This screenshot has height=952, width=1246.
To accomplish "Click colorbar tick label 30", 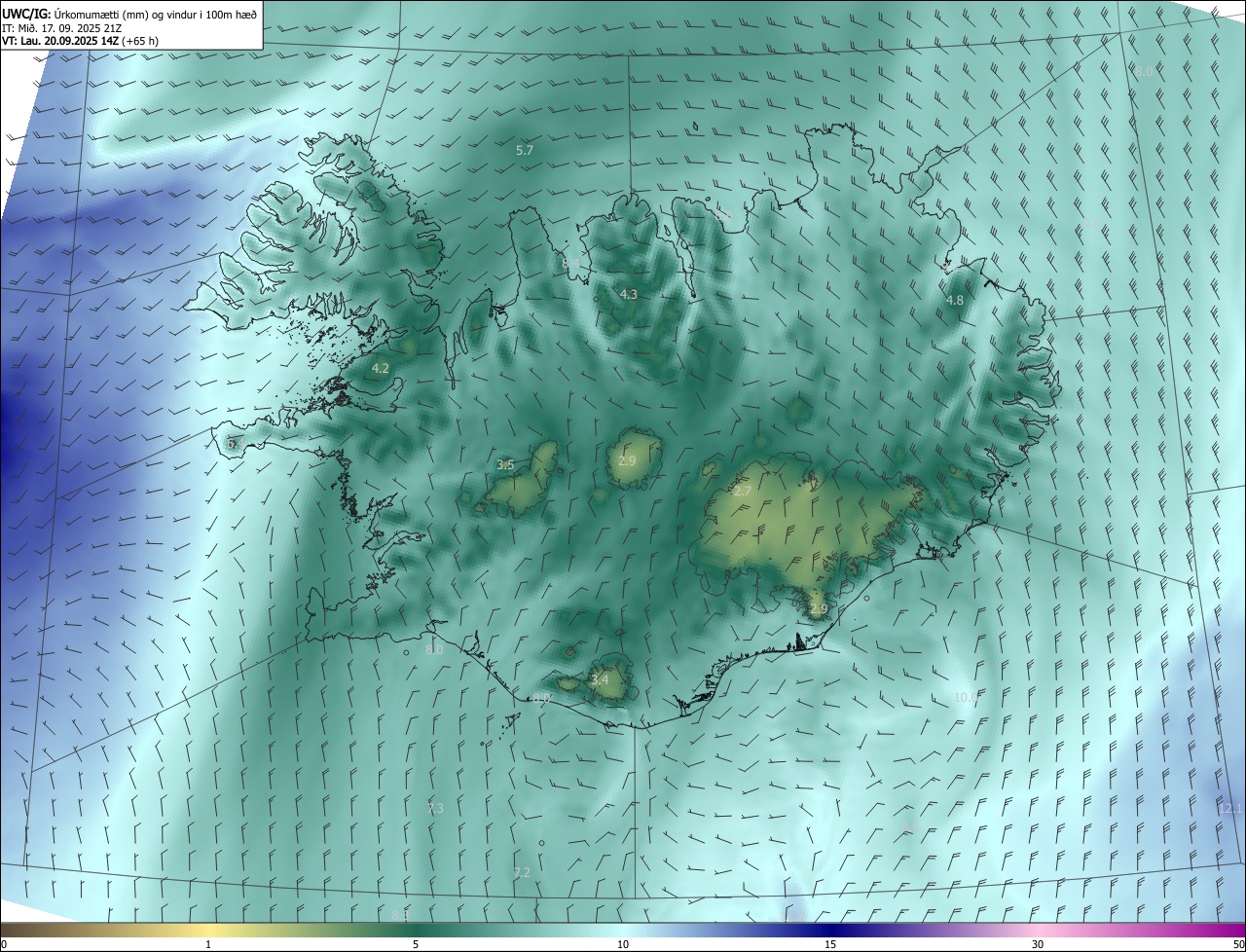I will tap(1038, 945).
